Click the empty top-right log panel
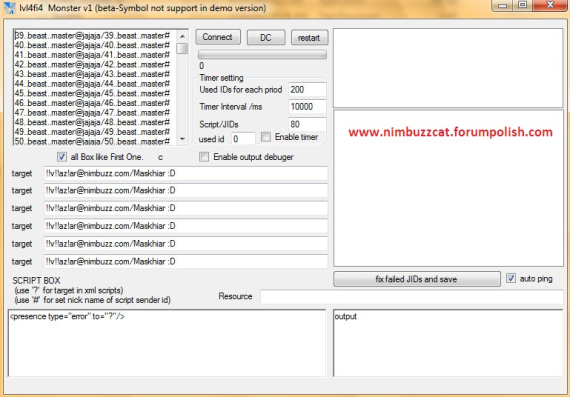Screen dimensions: 570x397 (x=448, y=68)
